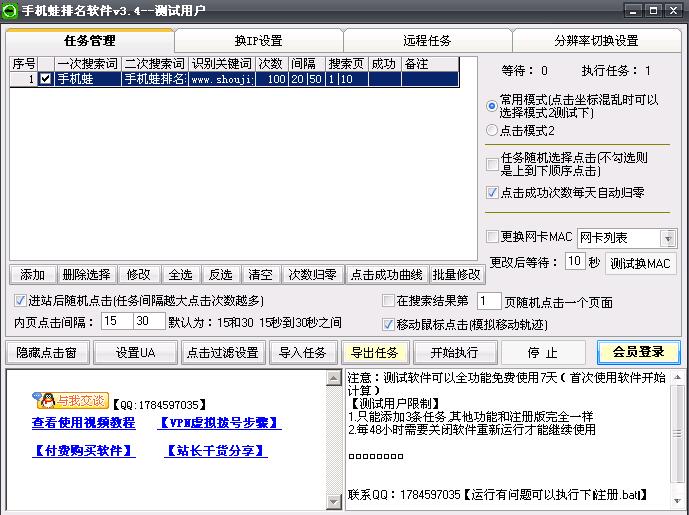This screenshot has height=515, width=689.
Task: Enable 更换网卡MAC checkbox
Action: 492,237
